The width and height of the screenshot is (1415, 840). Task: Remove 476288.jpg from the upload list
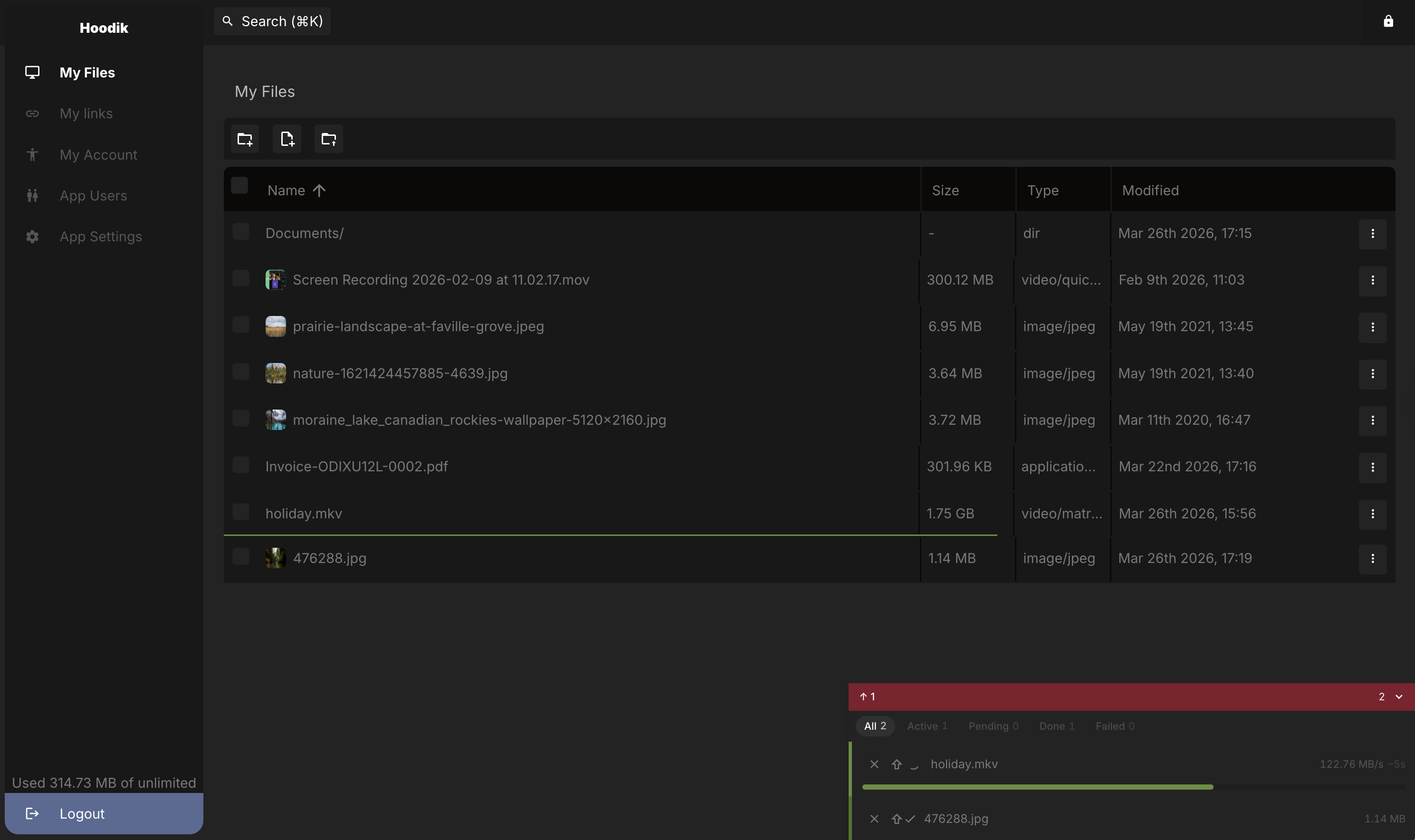coord(874,819)
